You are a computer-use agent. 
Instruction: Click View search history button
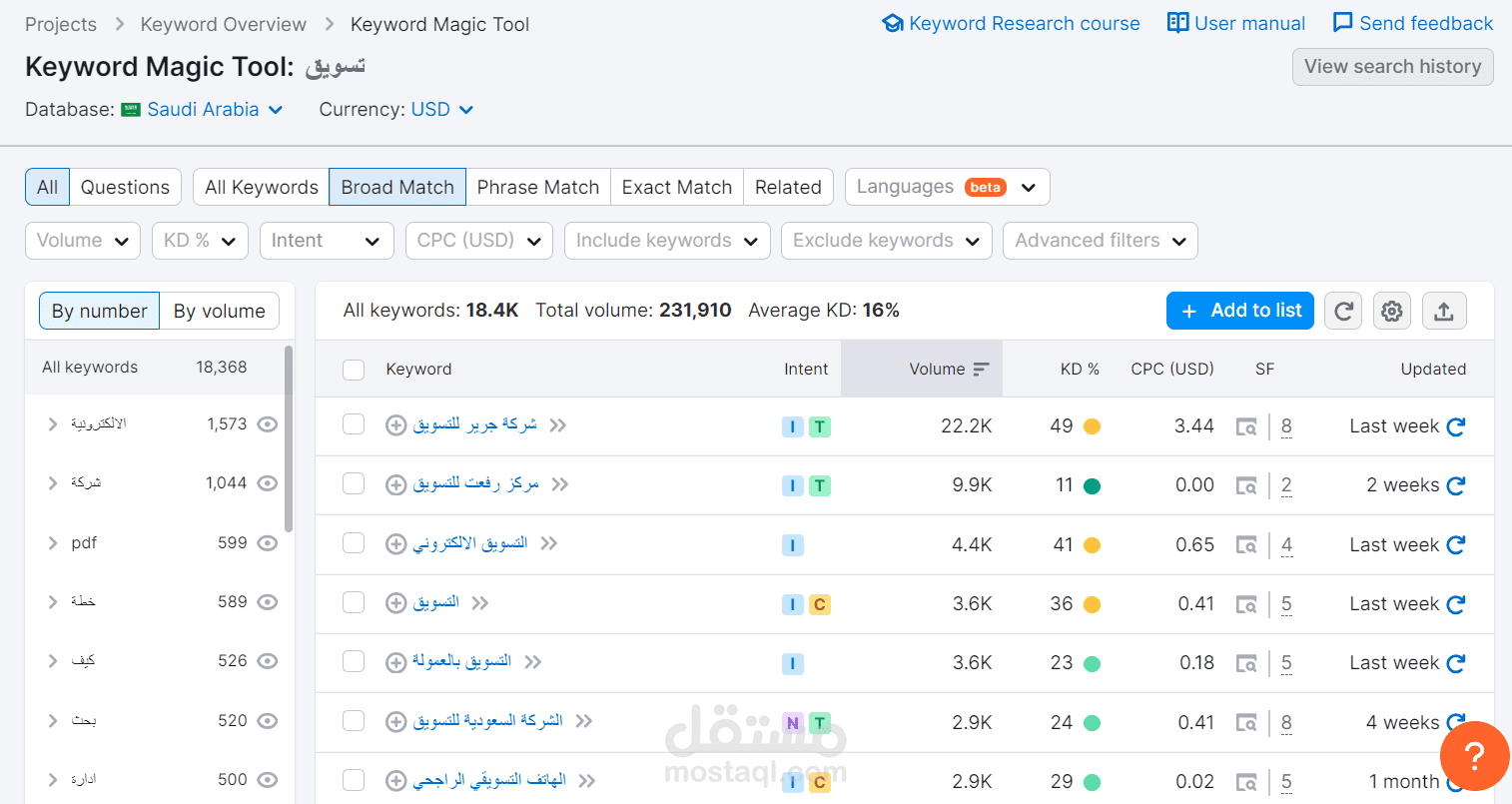pyautogui.click(x=1393, y=67)
